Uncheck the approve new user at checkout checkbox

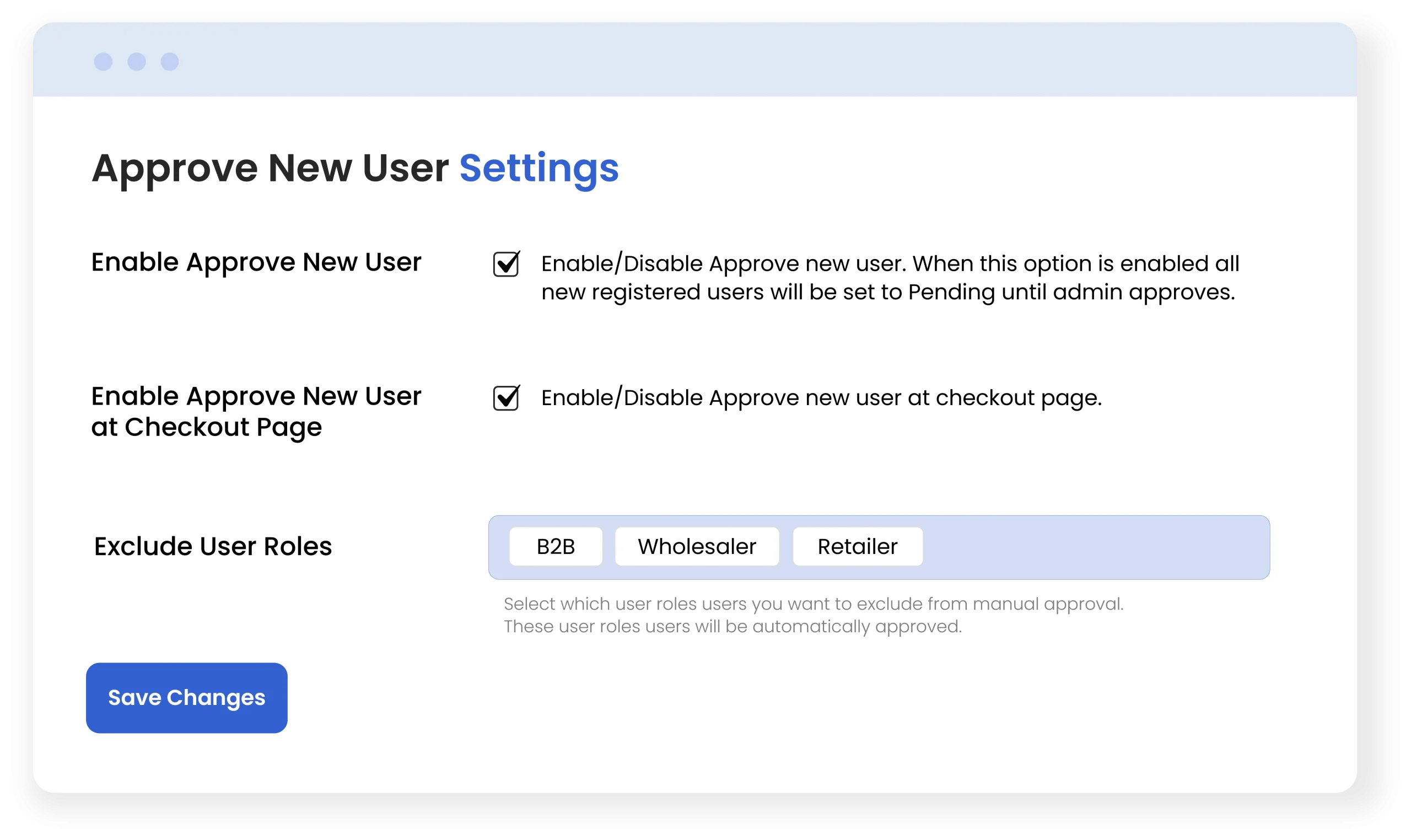pyautogui.click(x=505, y=399)
